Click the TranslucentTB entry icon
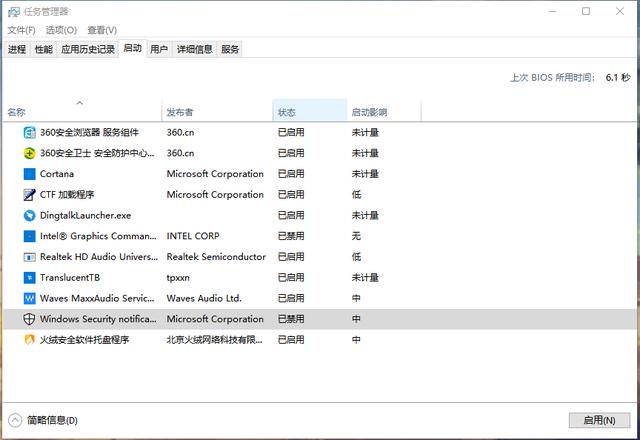 (30, 278)
